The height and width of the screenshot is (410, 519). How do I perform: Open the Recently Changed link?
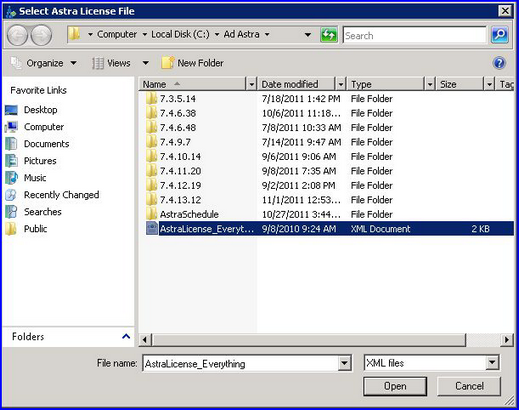click(x=61, y=195)
